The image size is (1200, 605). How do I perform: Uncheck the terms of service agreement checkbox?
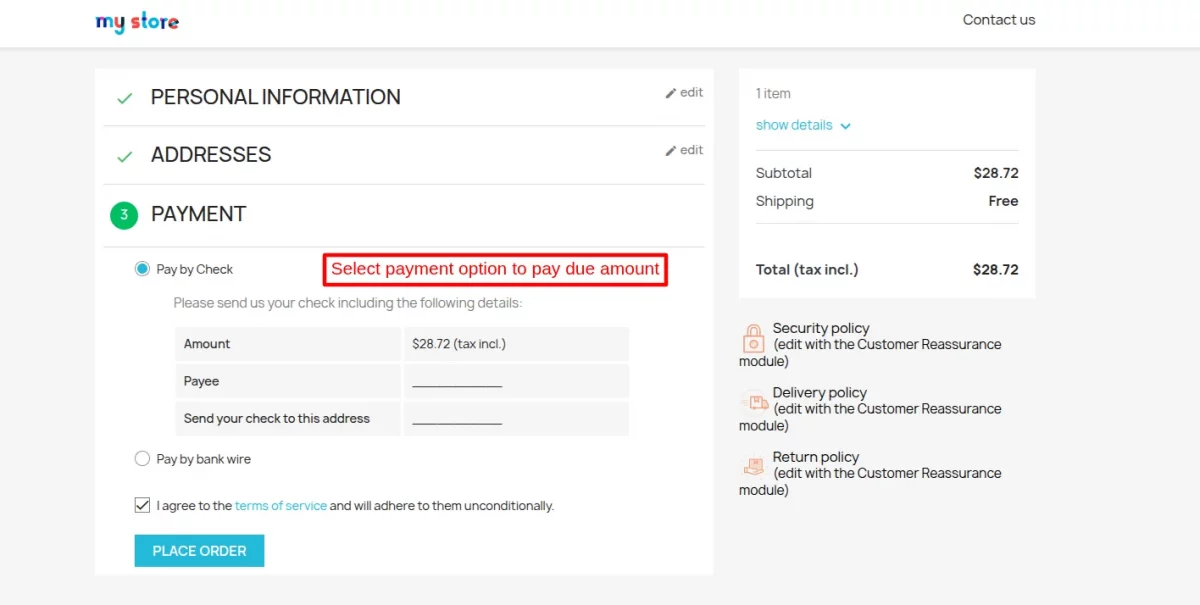click(x=142, y=506)
